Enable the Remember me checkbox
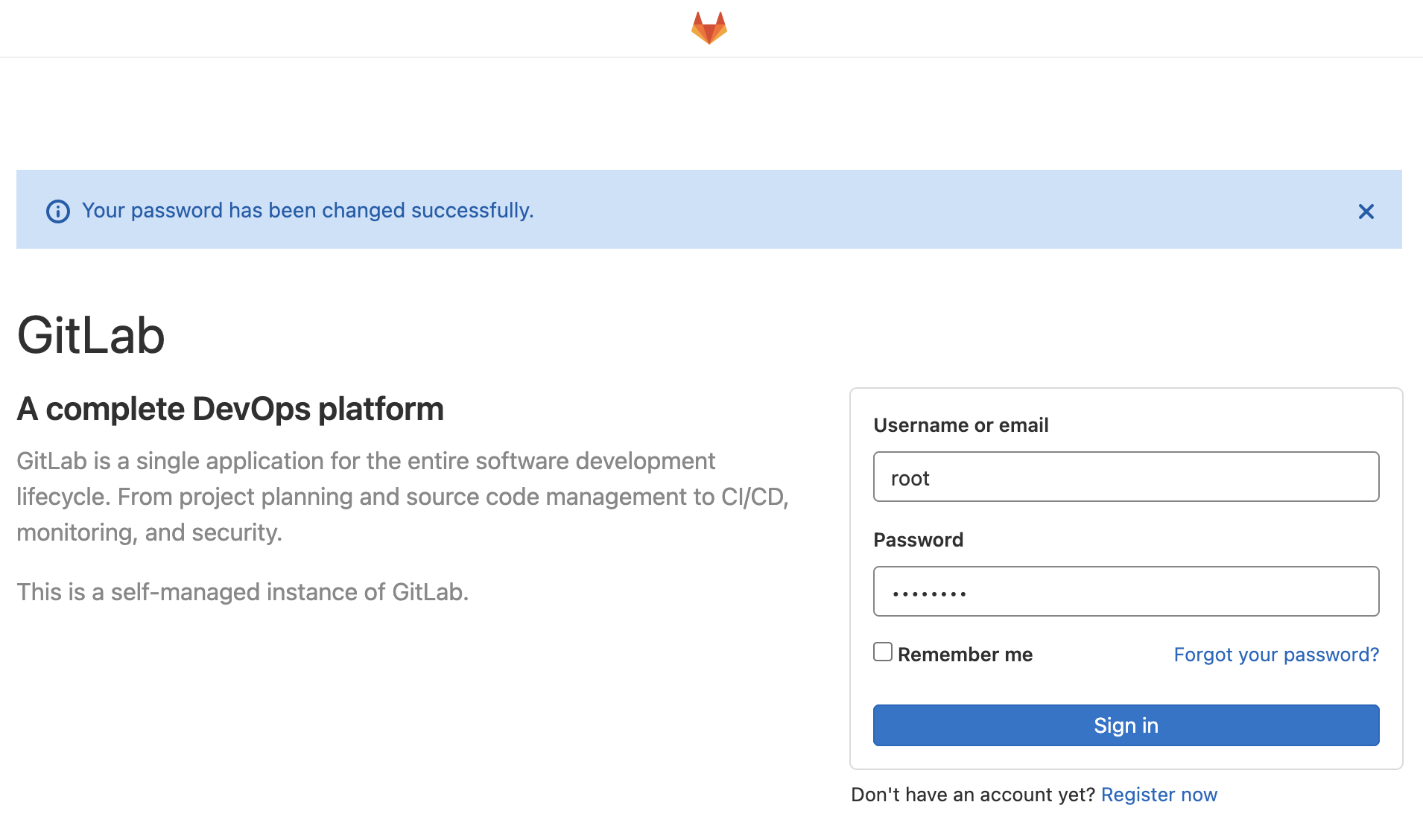The image size is (1423, 840). (883, 652)
